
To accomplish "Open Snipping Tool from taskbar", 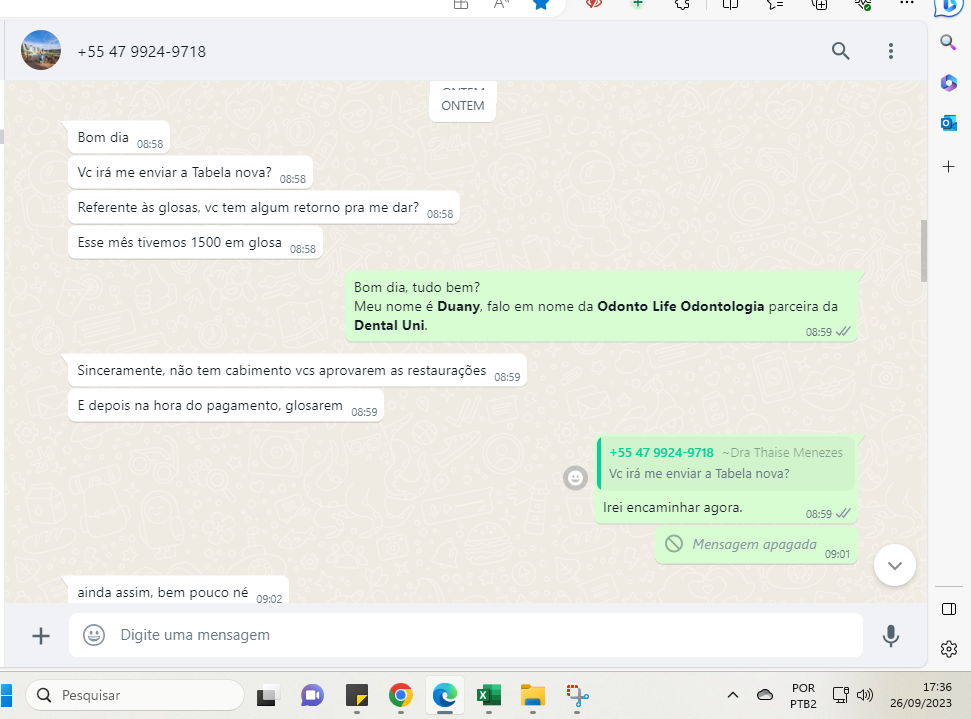I will [x=577, y=696].
